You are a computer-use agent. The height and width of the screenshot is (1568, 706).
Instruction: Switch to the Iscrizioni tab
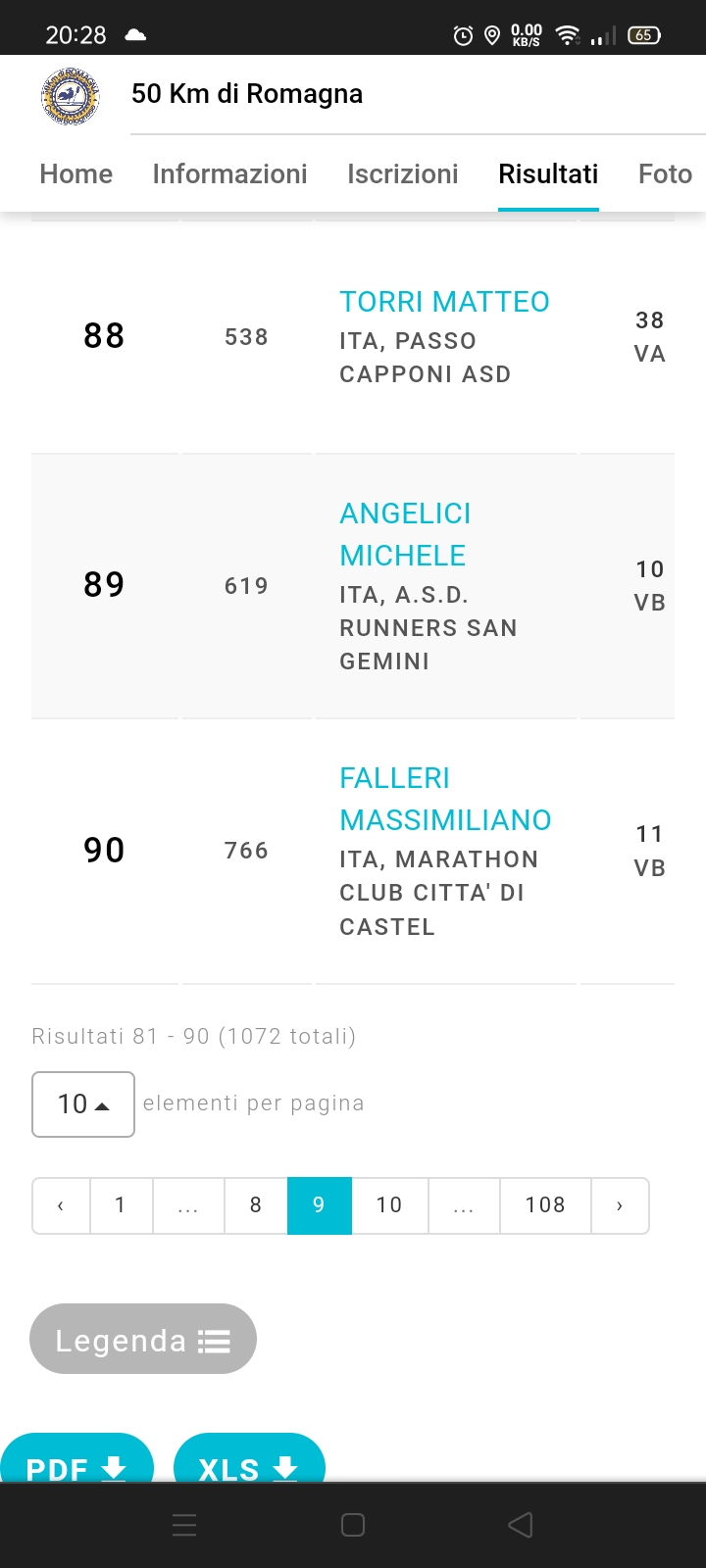pos(403,174)
